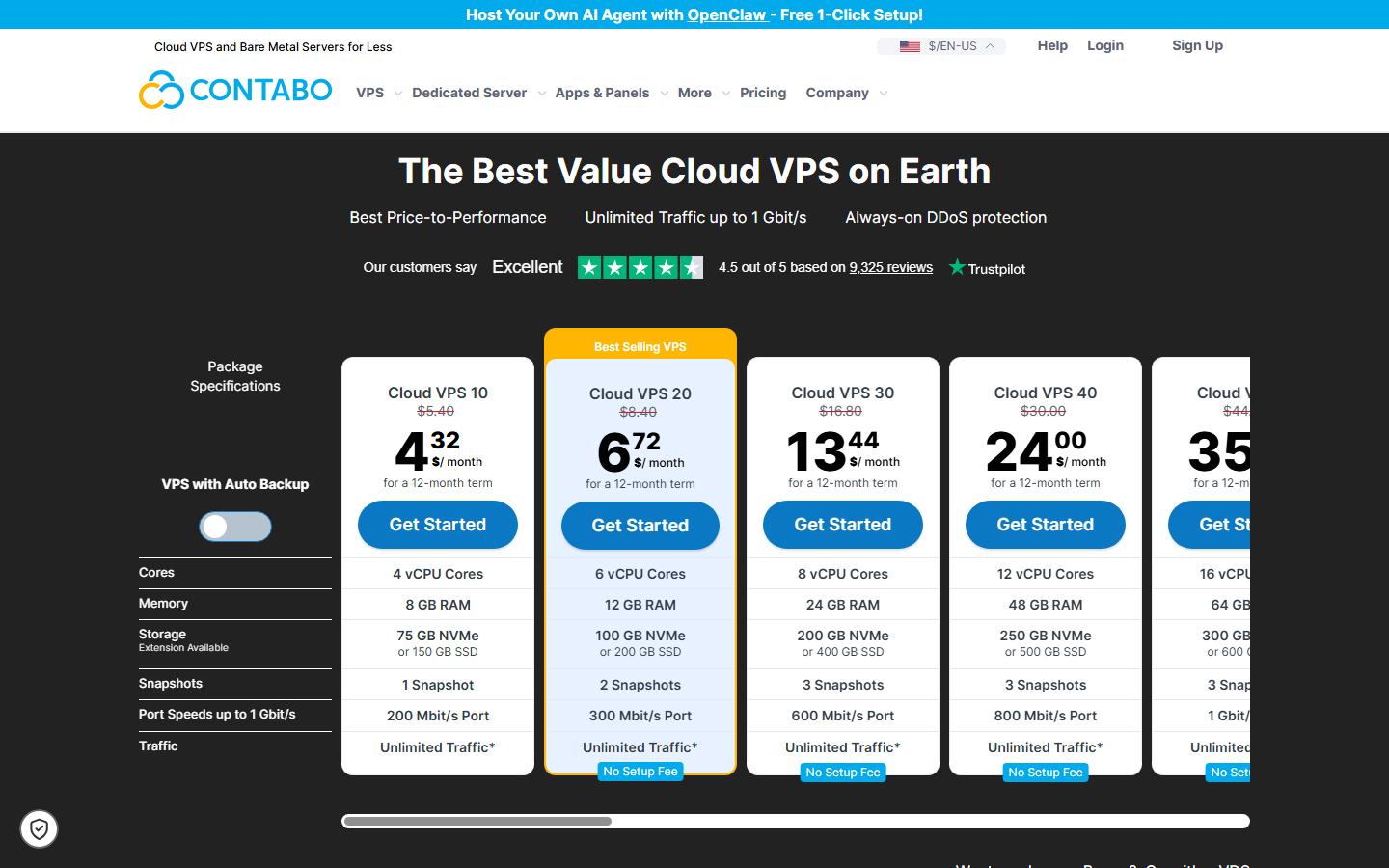This screenshot has height=868, width=1389.
Task: Click the Best Selling VPS badge
Action: 640,346
